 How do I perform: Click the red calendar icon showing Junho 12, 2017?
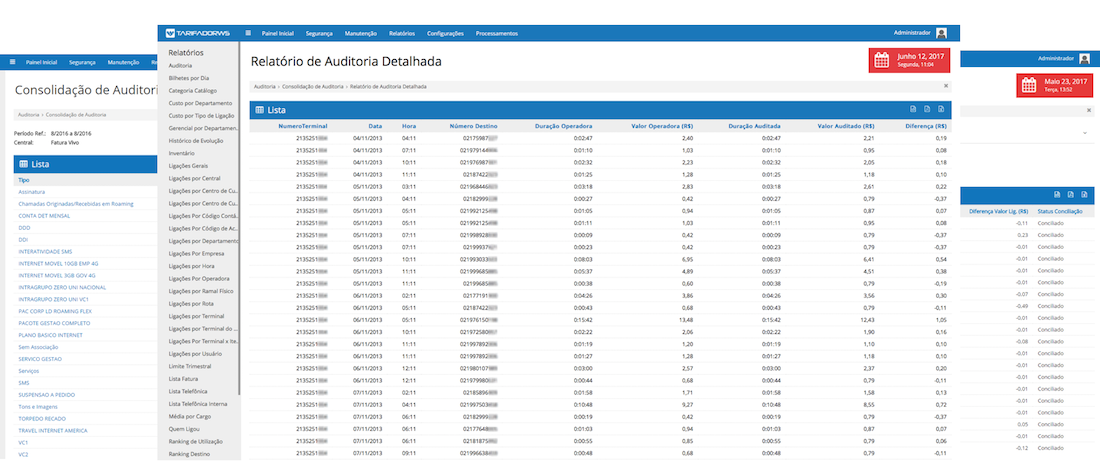(x=881, y=60)
